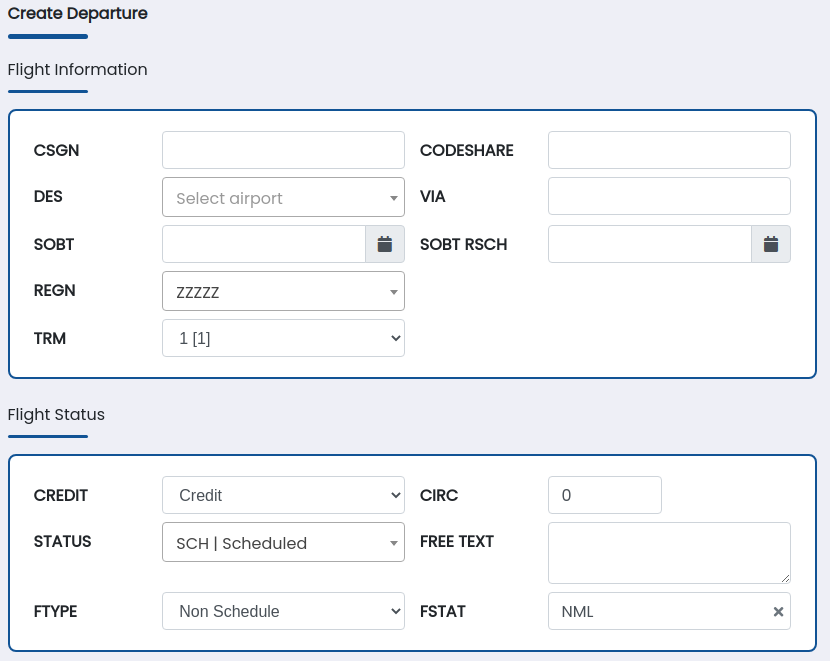Click the SOBT RSCH date input
830x661 pixels.
pos(650,244)
